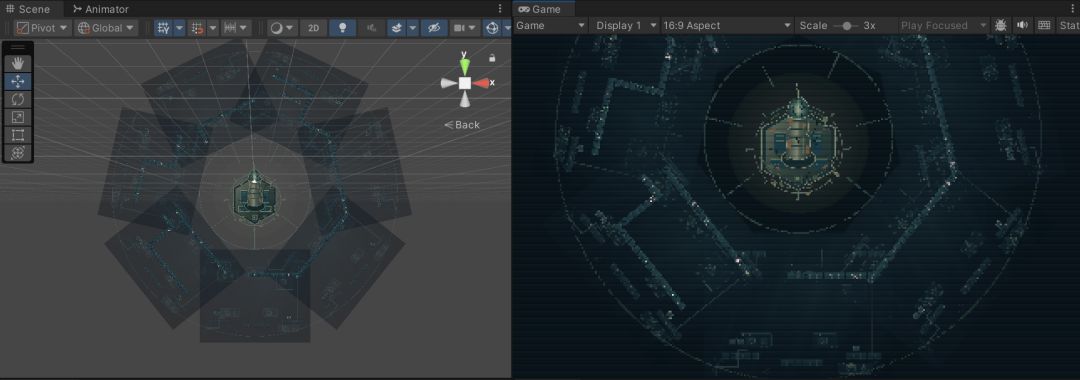Open the Game view mode dropdown
This screenshot has height=380, width=1080.
tap(550, 25)
